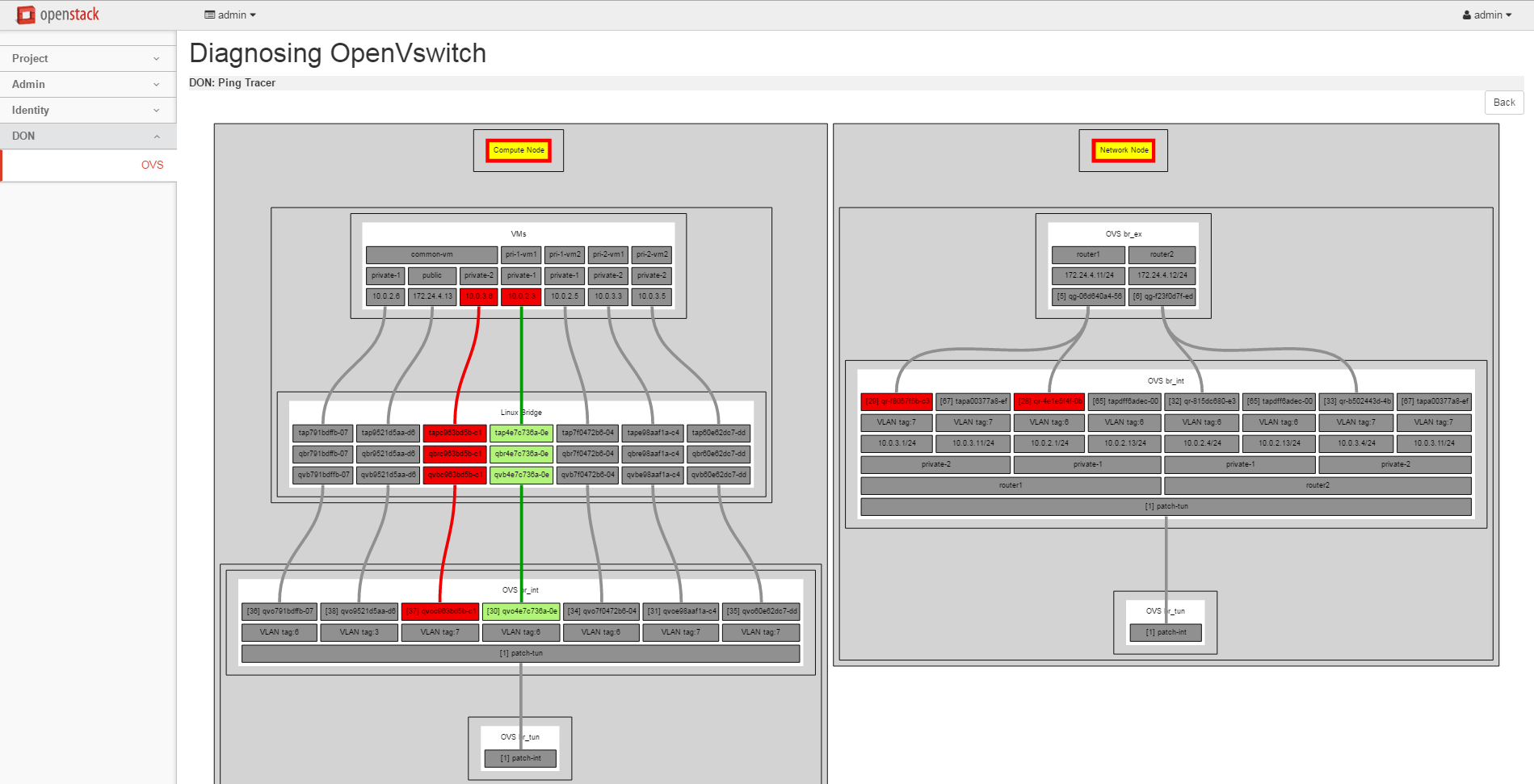Viewport: 1534px width, 784px height.
Task: Collapse the DON sidebar section
Action: (87, 136)
